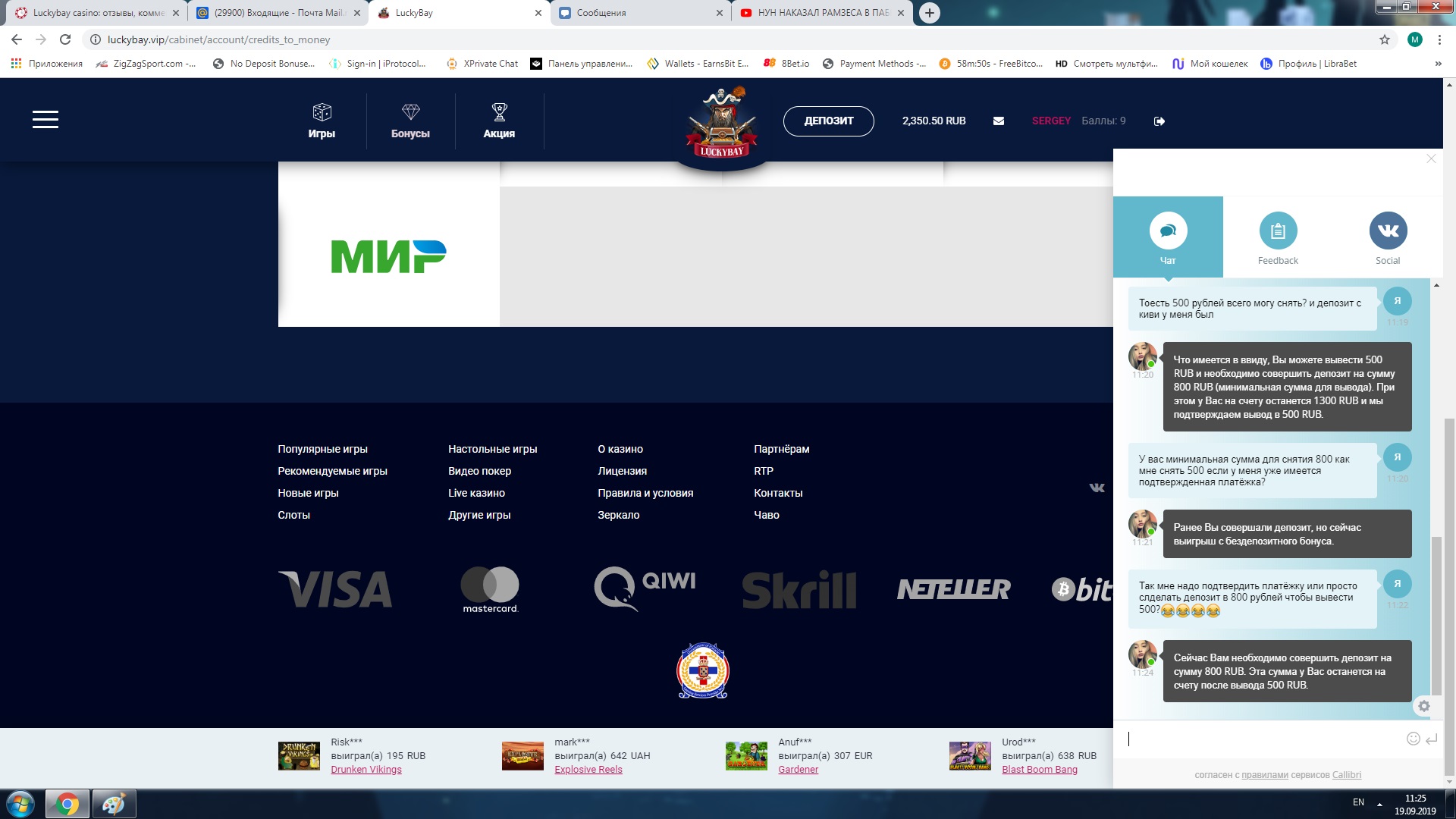The height and width of the screenshot is (819, 1456).
Task: Open Зеркало footer link
Action: pyautogui.click(x=618, y=515)
